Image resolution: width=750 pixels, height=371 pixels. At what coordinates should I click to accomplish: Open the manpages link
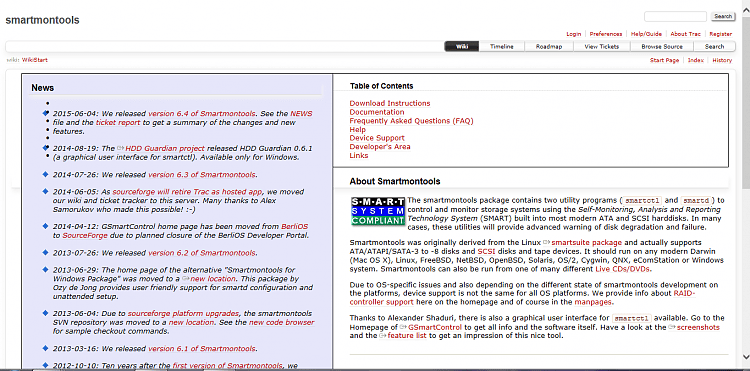point(593,303)
